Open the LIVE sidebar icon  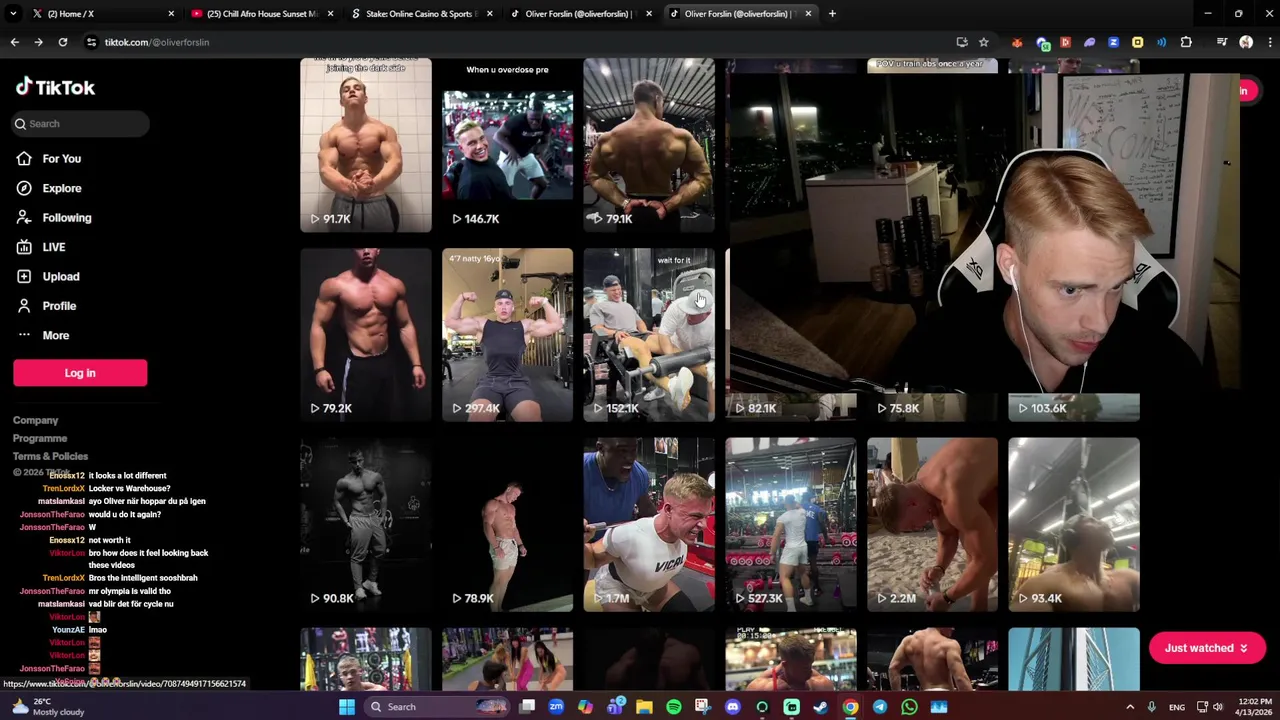pyautogui.click(x=23, y=247)
